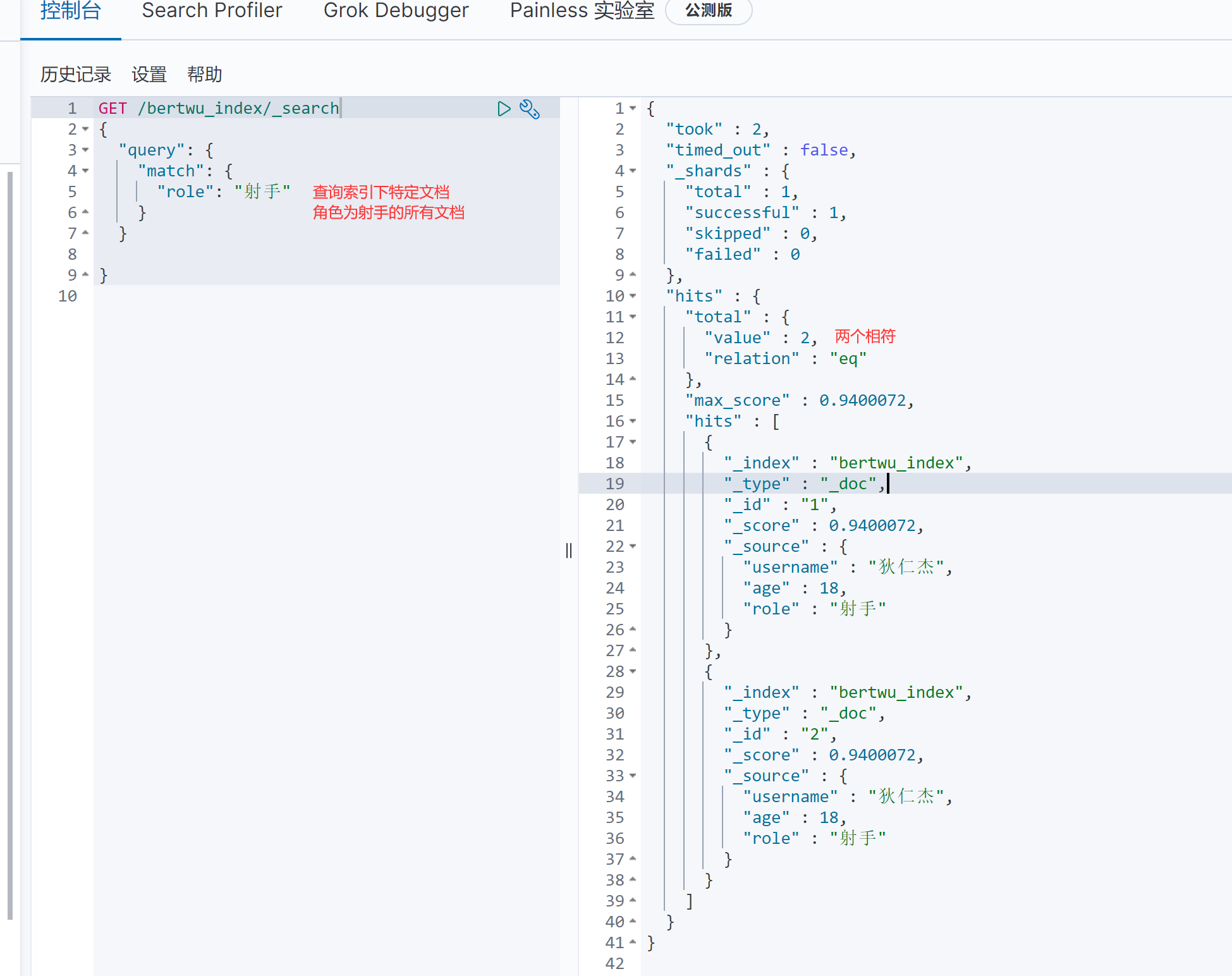Click "_score" at response line 32
Screen dimensions: 1232x976
pos(762,755)
